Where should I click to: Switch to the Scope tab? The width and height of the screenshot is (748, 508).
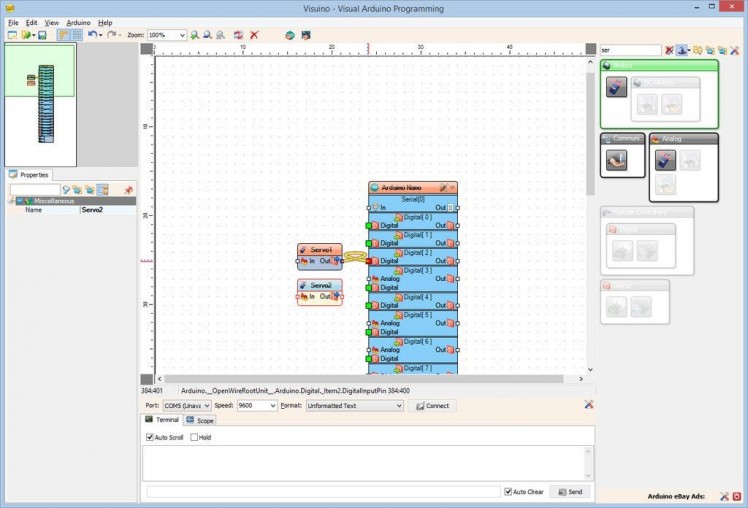199,420
